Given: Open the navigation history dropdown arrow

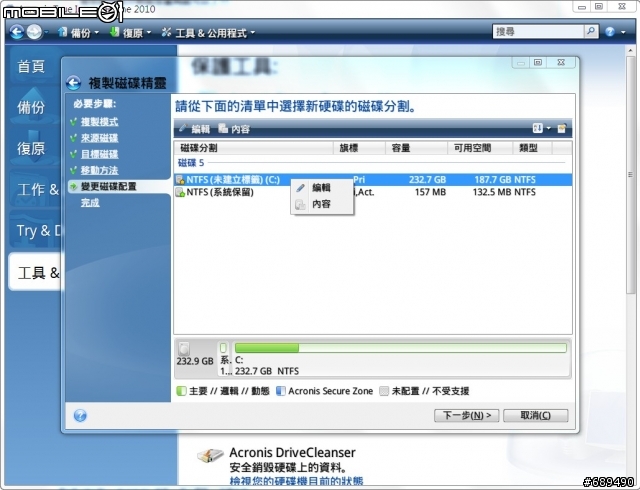Looking at the screenshot, I should [x=46, y=32].
